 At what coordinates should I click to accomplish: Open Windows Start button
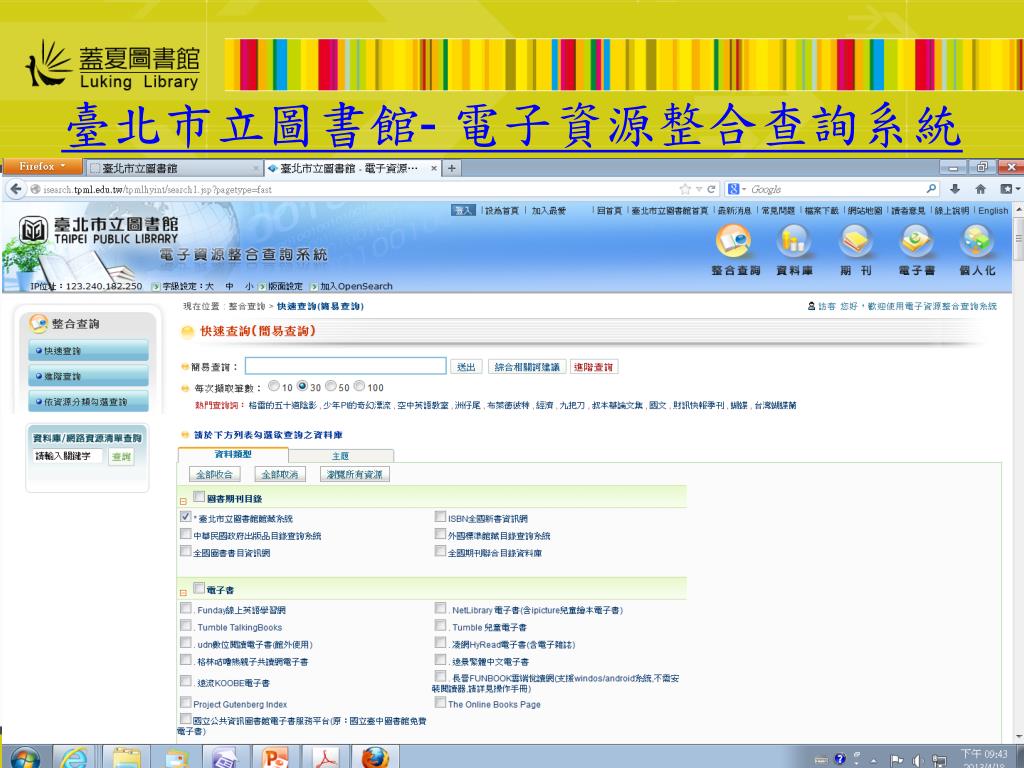tap(25, 758)
